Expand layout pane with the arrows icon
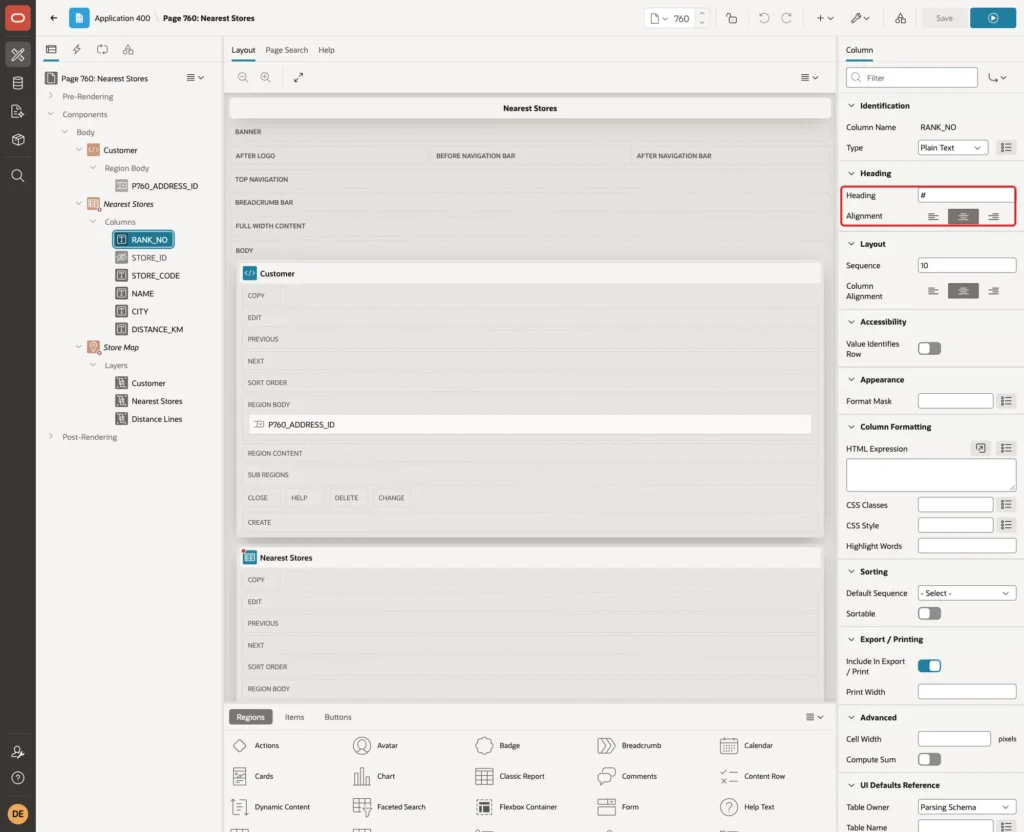 (x=298, y=77)
